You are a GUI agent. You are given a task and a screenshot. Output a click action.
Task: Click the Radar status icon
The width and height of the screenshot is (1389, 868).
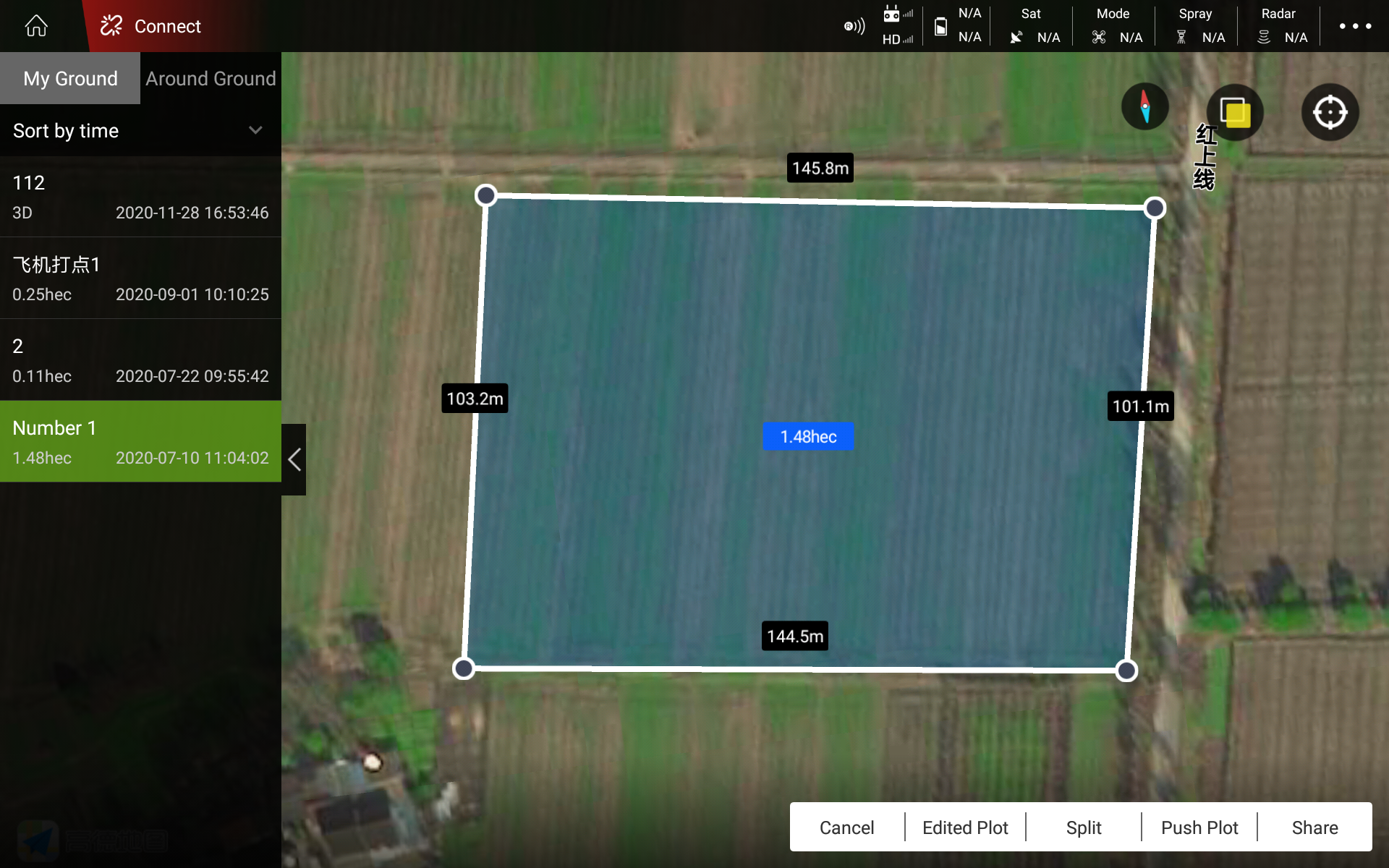click(1265, 37)
